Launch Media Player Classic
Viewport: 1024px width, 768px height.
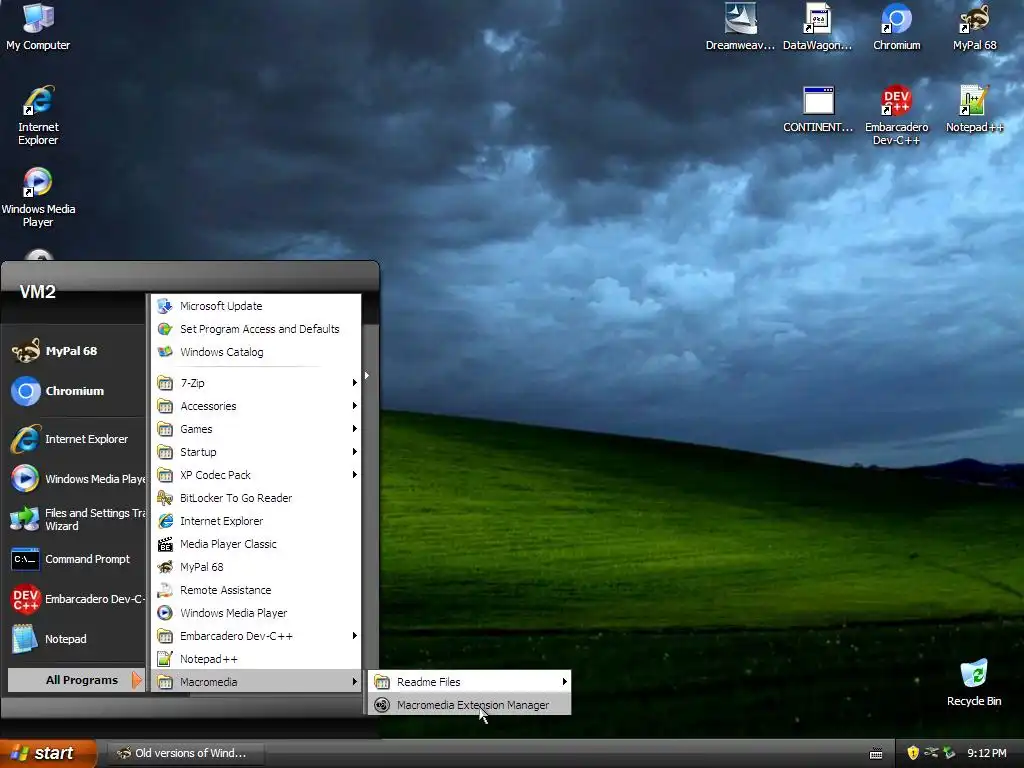(256, 544)
